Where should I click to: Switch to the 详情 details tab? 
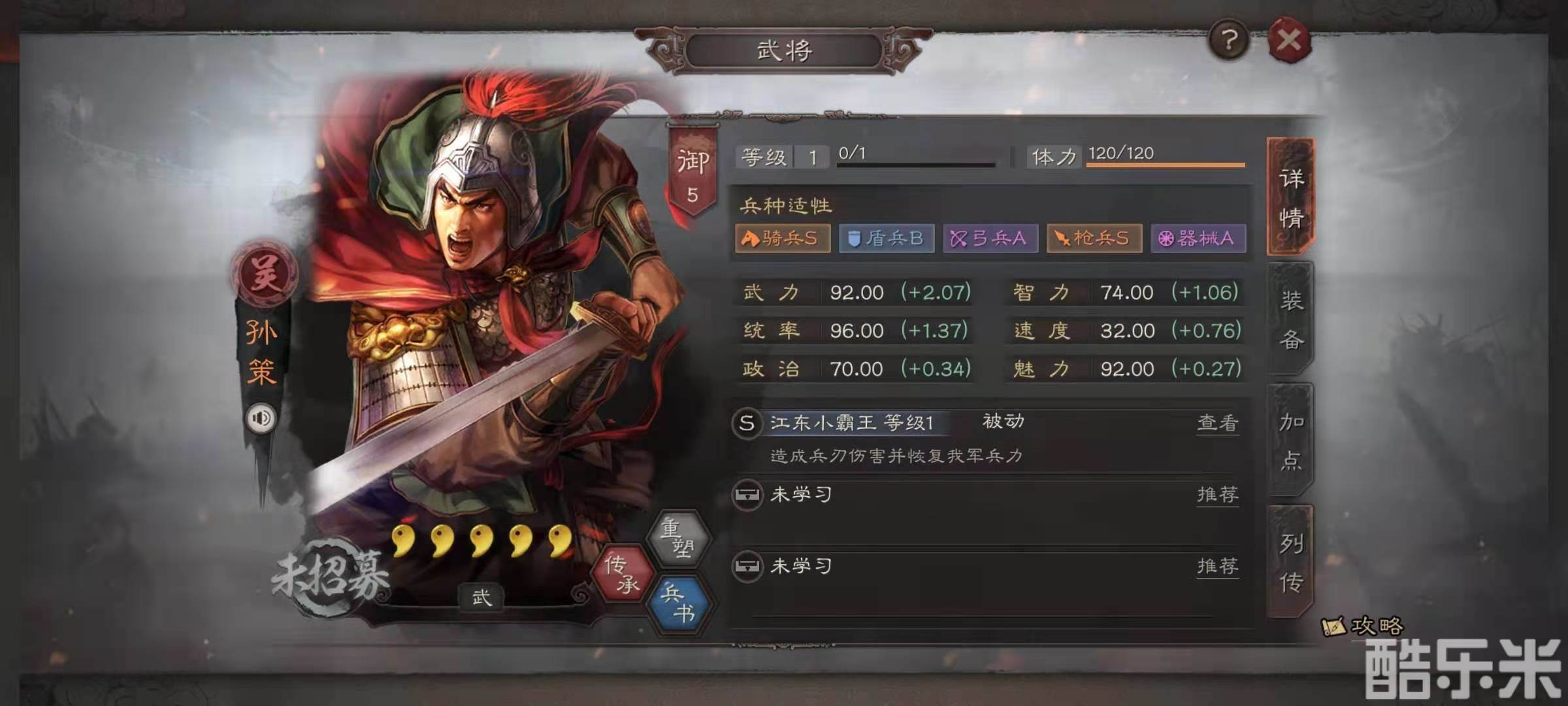(1290, 197)
